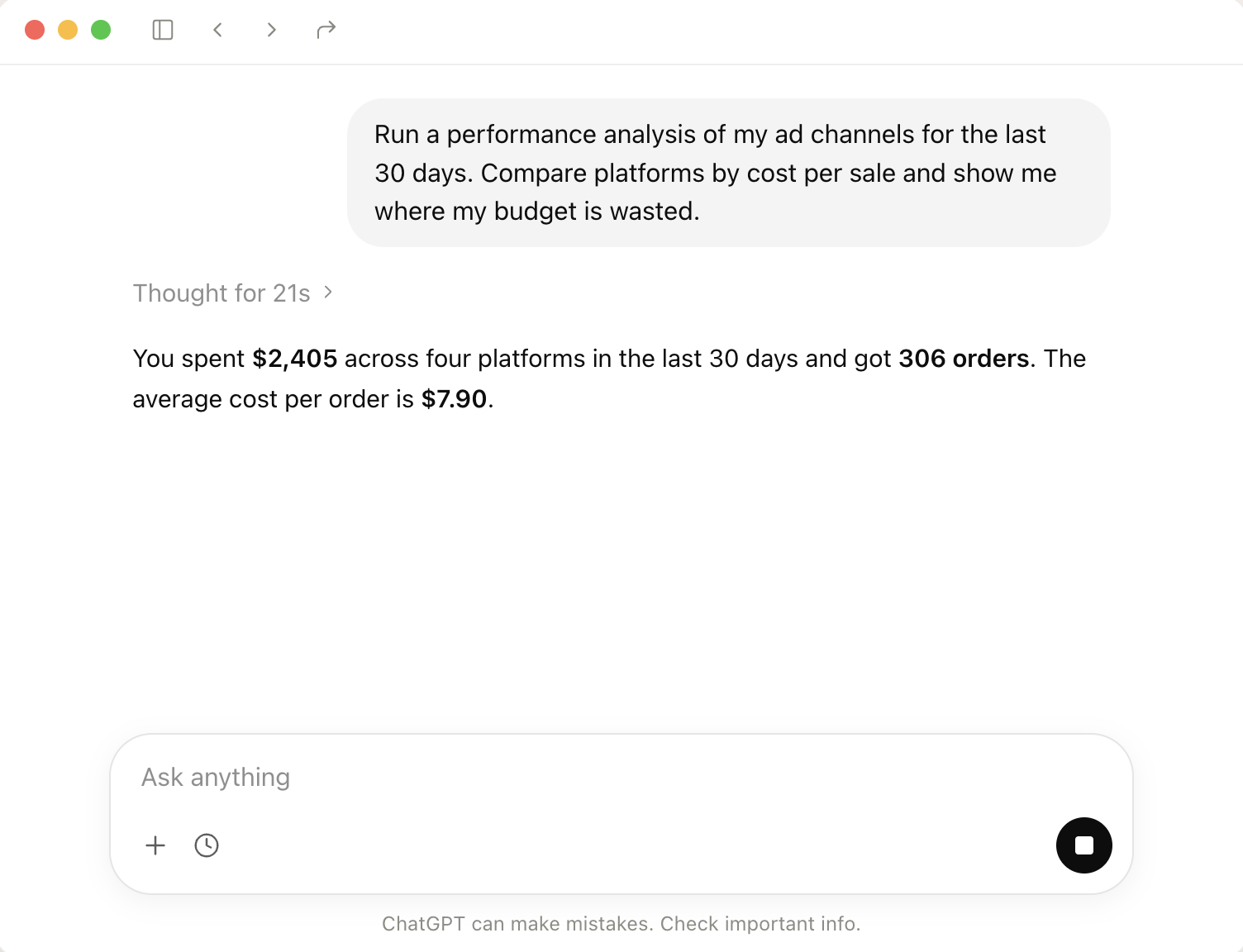
Task: Click the clock icon in the composer
Action: pos(207,845)
